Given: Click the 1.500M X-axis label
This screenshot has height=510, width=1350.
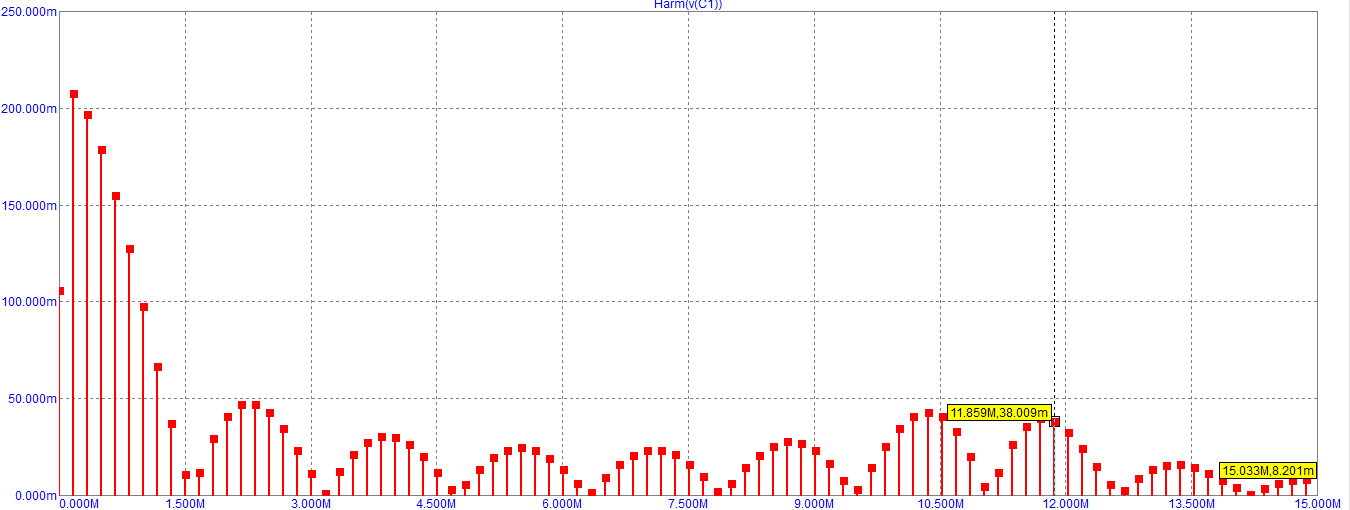Looking at the screenshot, I should pyautogui.click(x=185, y=503).
